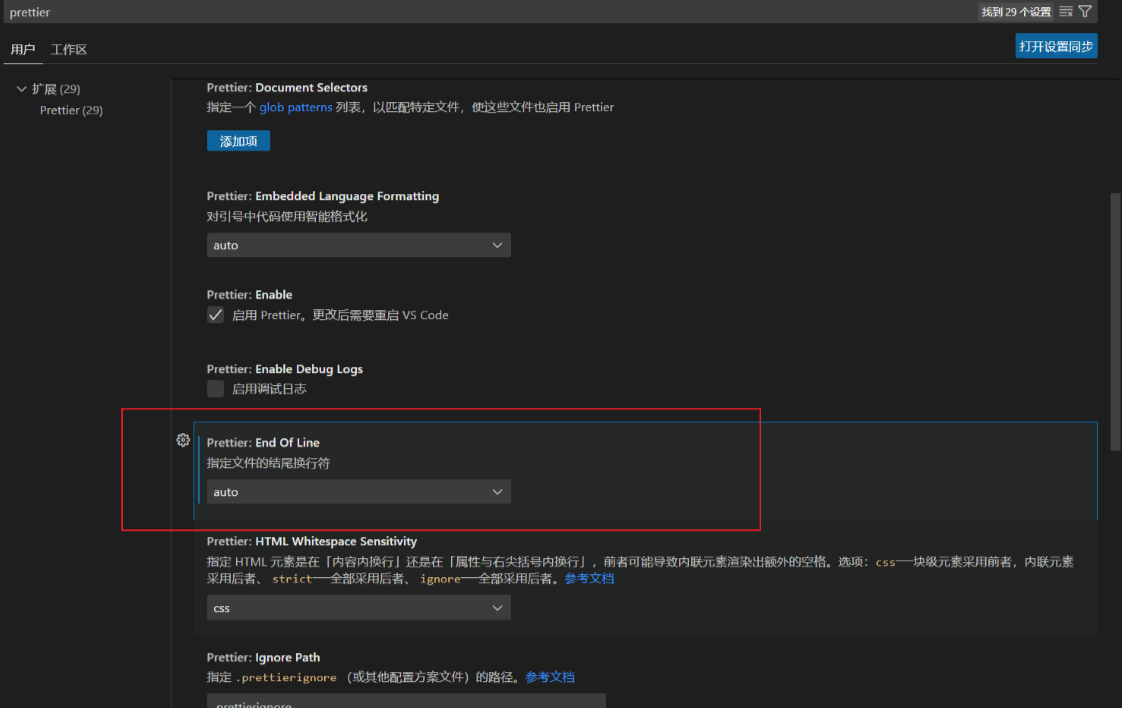Click the 对引号中代码使用智能格式化 description
The width and height of the screenshot is (1122, 708).
(287, 216)
